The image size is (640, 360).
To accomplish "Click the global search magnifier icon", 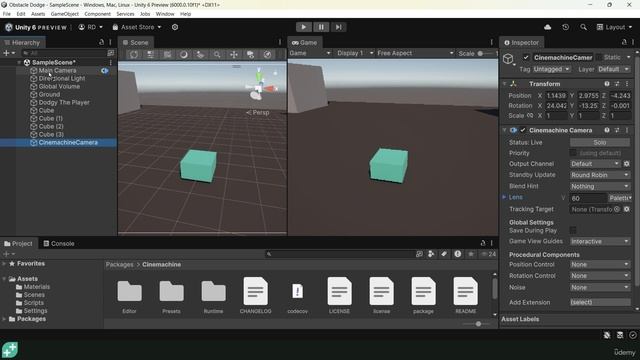I will pos(583,27).
